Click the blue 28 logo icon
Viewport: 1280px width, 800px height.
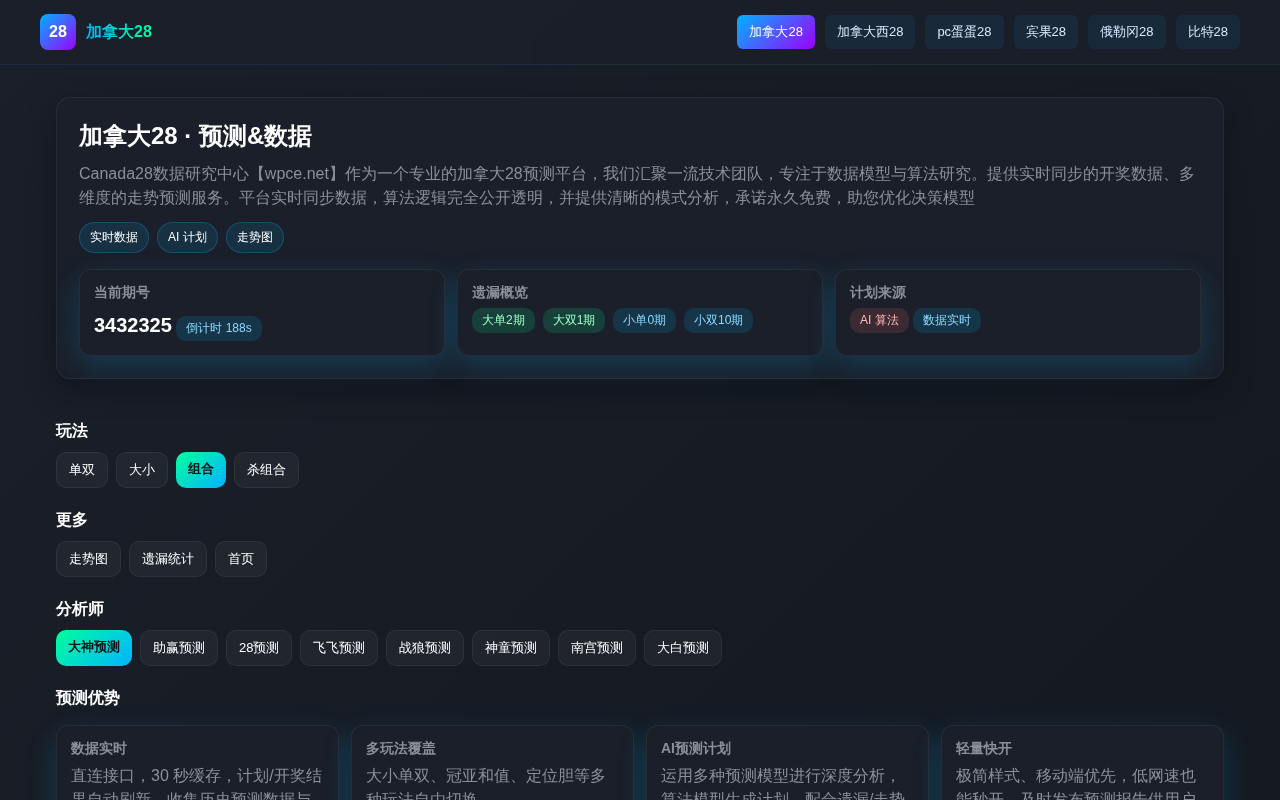[58, 32]
